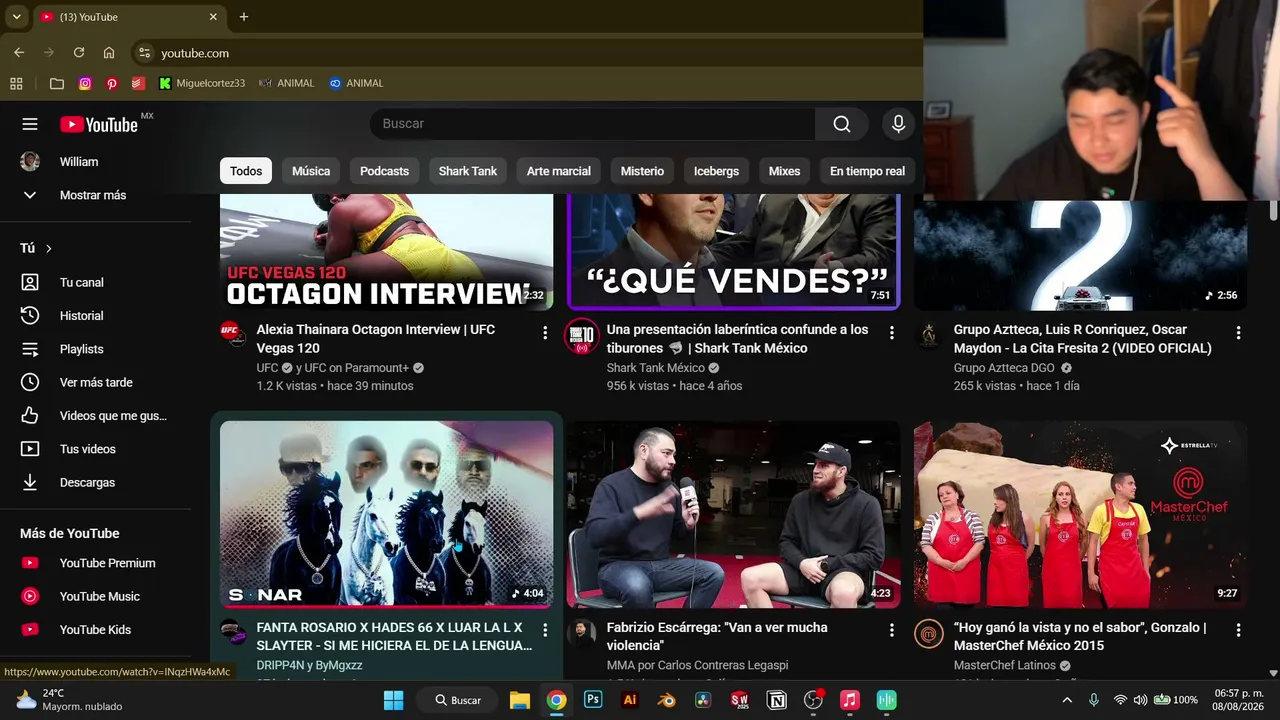The width and height of the screenshot is (1280, 720).
Task: Click the YouTube logo
Action: pos(99,124)
